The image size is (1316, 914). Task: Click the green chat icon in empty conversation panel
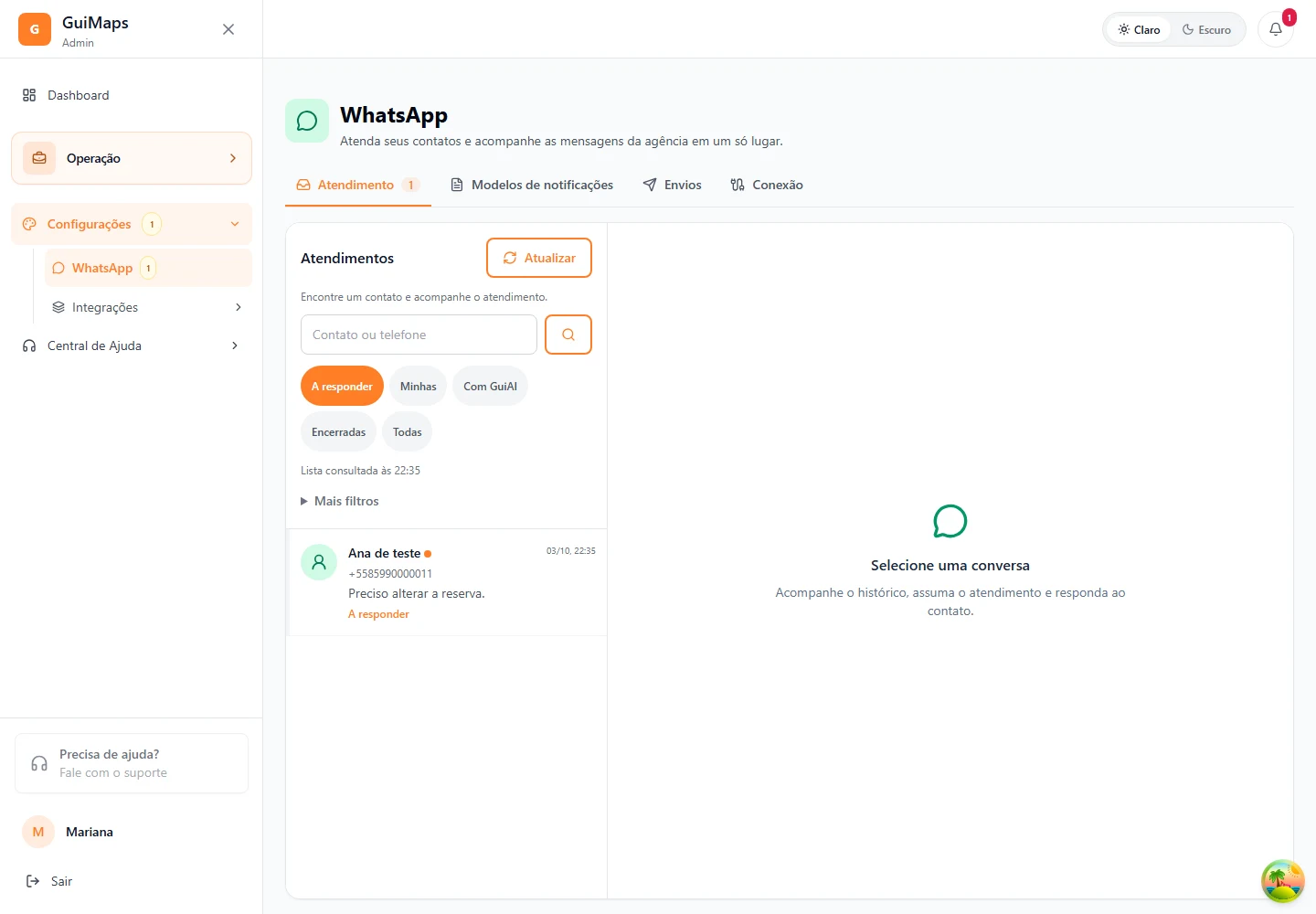(x=950, y=521)
